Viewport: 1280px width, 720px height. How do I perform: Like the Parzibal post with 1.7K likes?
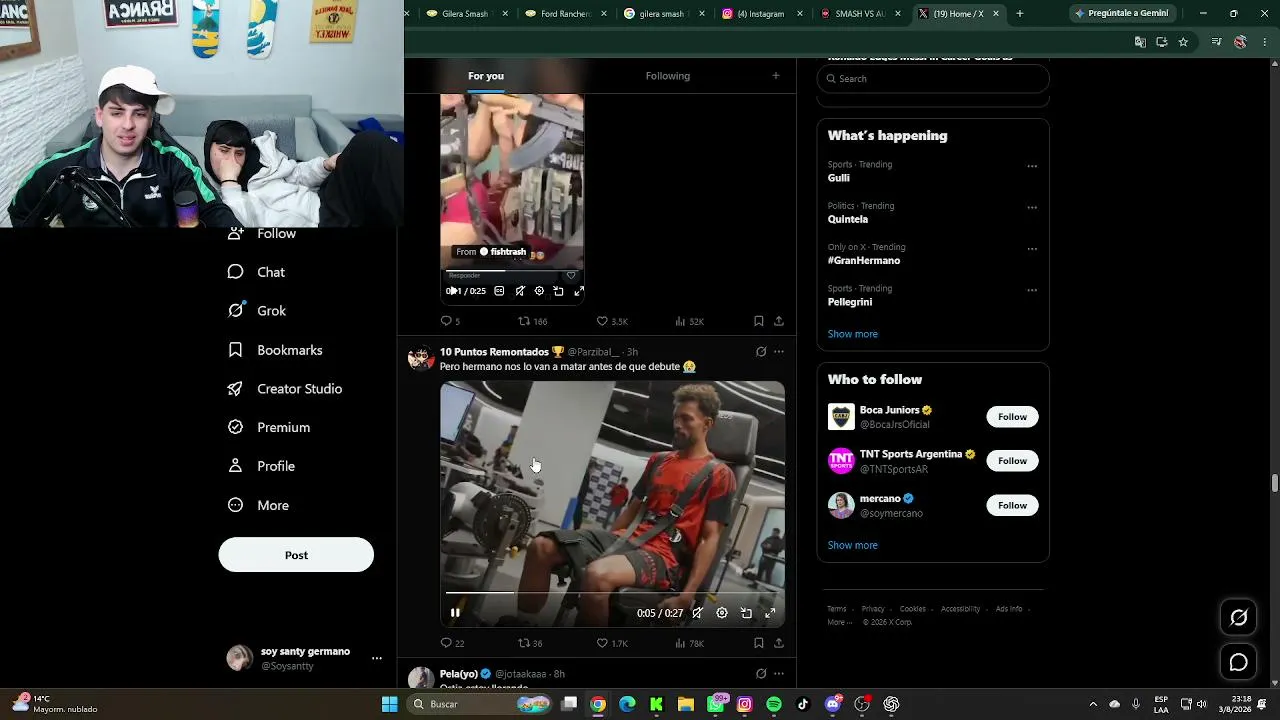pyautogui.click(x=612, y=643)
